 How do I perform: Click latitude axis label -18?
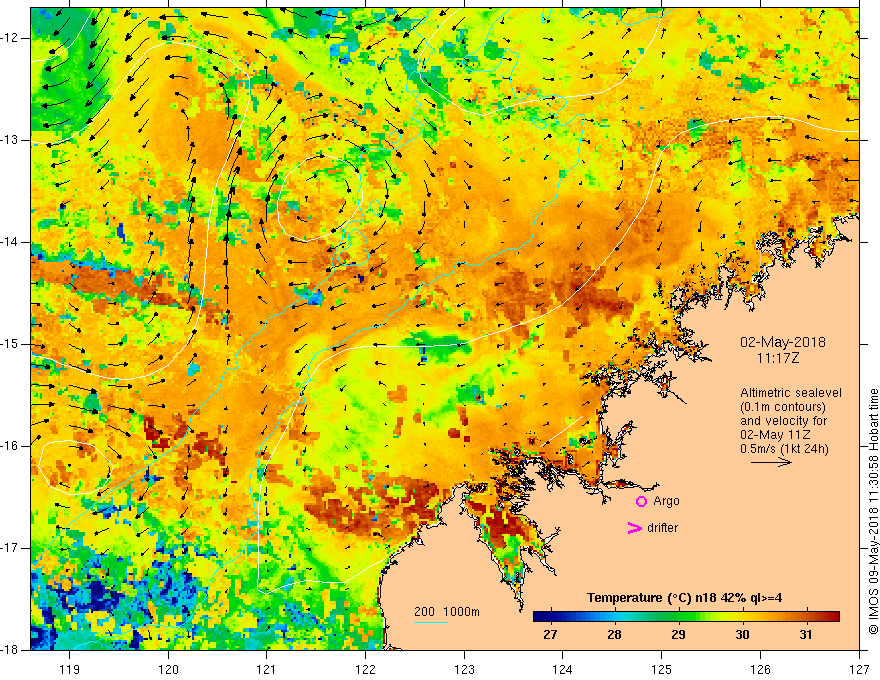point(10,650)
